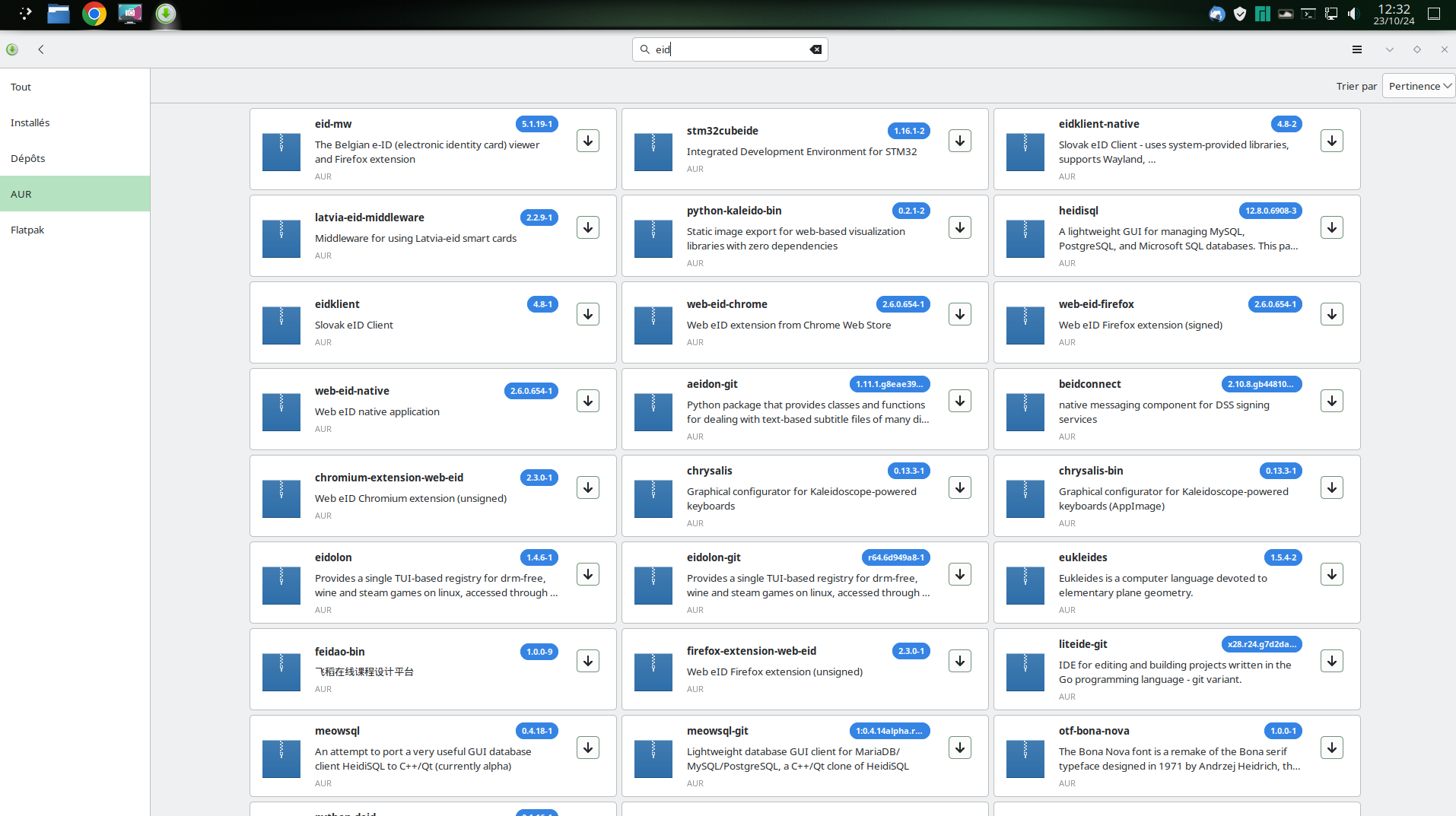Click the shield icon in the system tray

1240,14
